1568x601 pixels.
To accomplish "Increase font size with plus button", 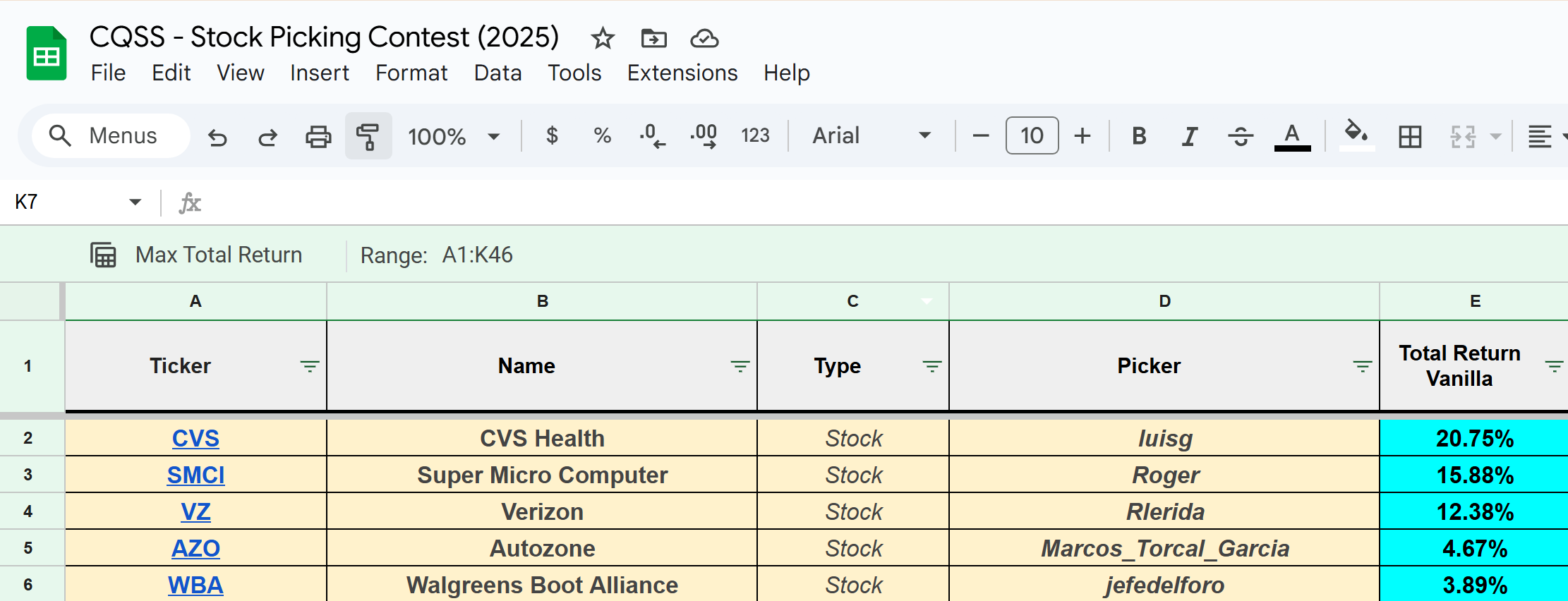I will click(x=1082, y=135).
